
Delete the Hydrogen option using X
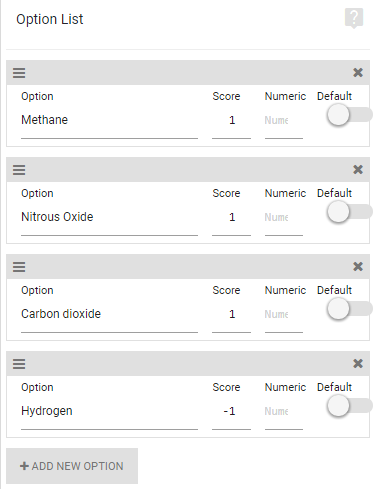(358, 363)
